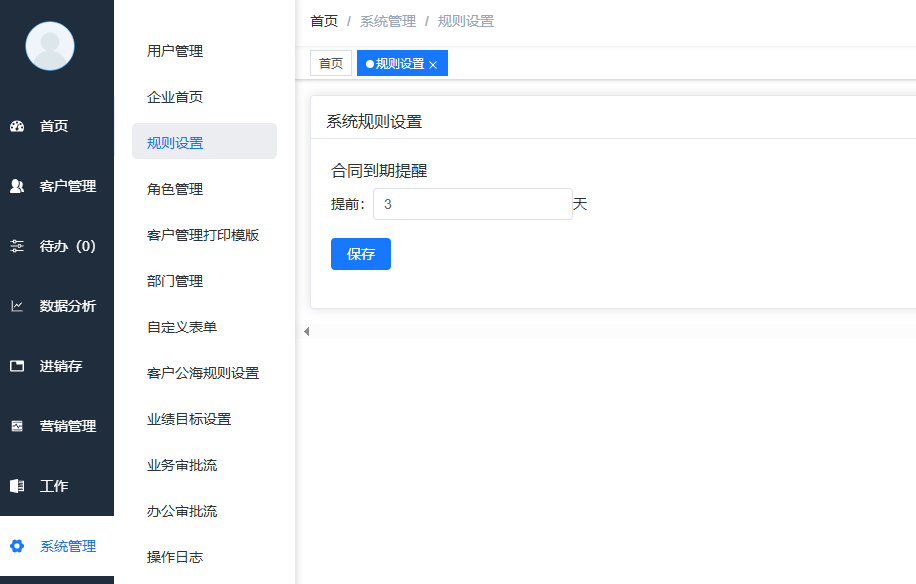Go to 用户管理 submenu item
The width and height of the screenshot is (916, 584).
coord(204,51)
